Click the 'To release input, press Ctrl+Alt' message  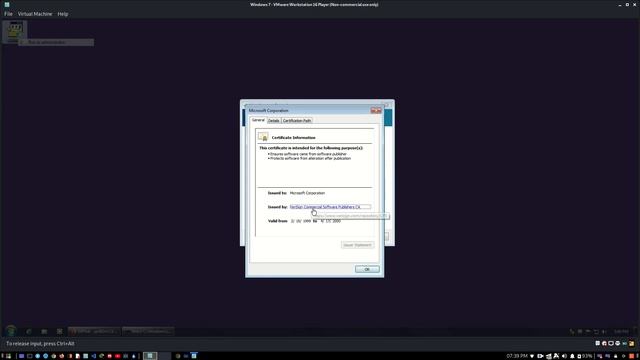pos(40,344)
